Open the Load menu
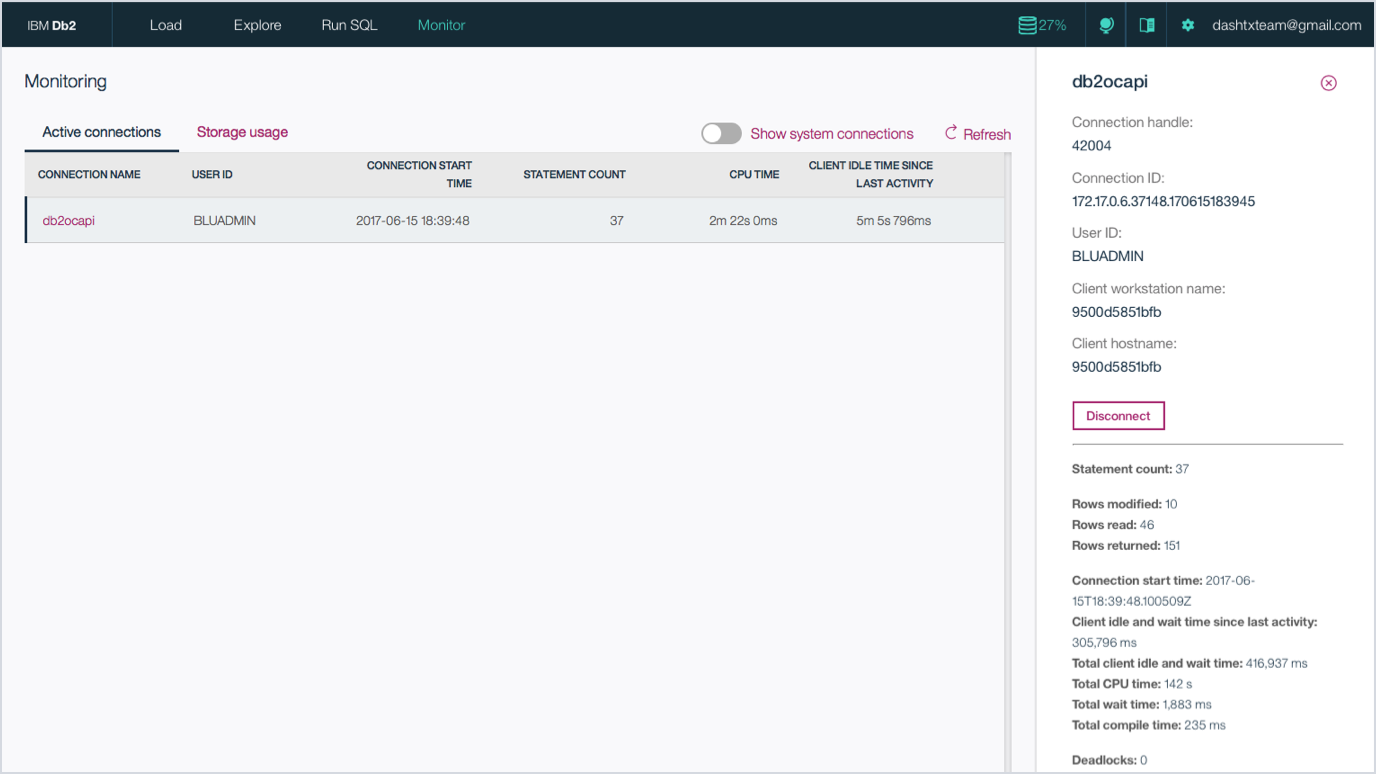Image resolution: width=1376 pixels, height=774 pixels. [x=165, y=24]
